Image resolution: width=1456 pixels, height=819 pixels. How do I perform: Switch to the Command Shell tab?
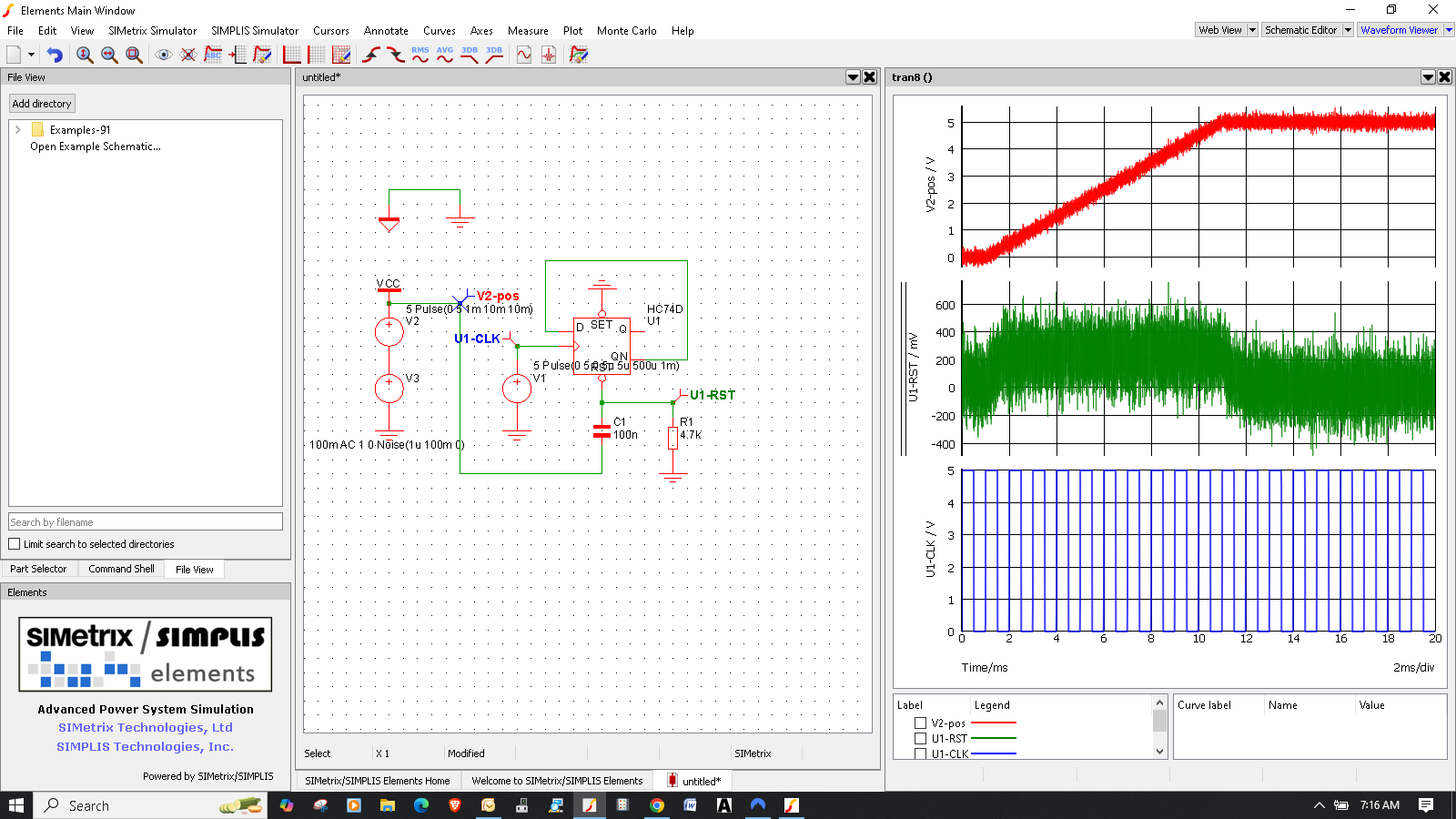tap(121, 569)
